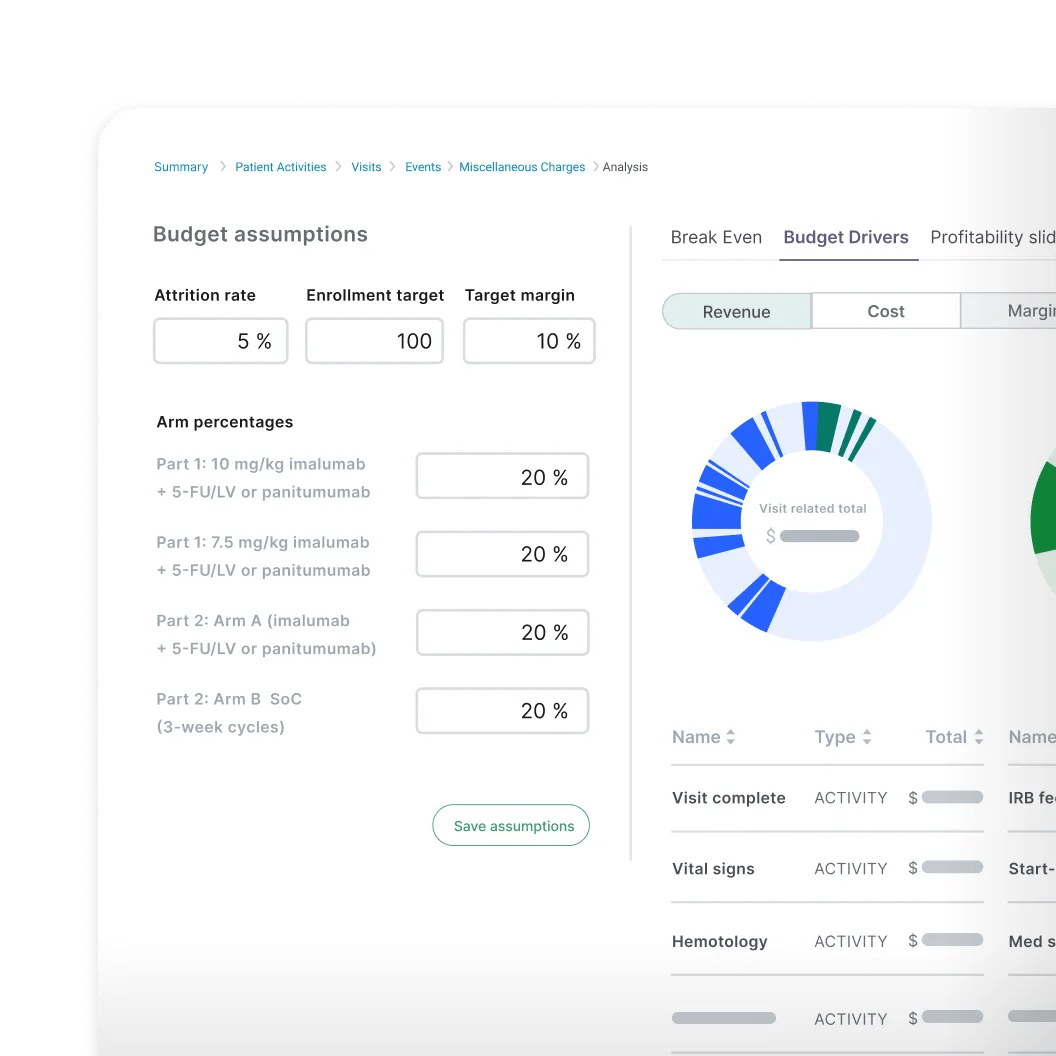This screenshot has height=1056, width=1056.
Task: Edit the Enrollment target field
Action: [374, 341]
